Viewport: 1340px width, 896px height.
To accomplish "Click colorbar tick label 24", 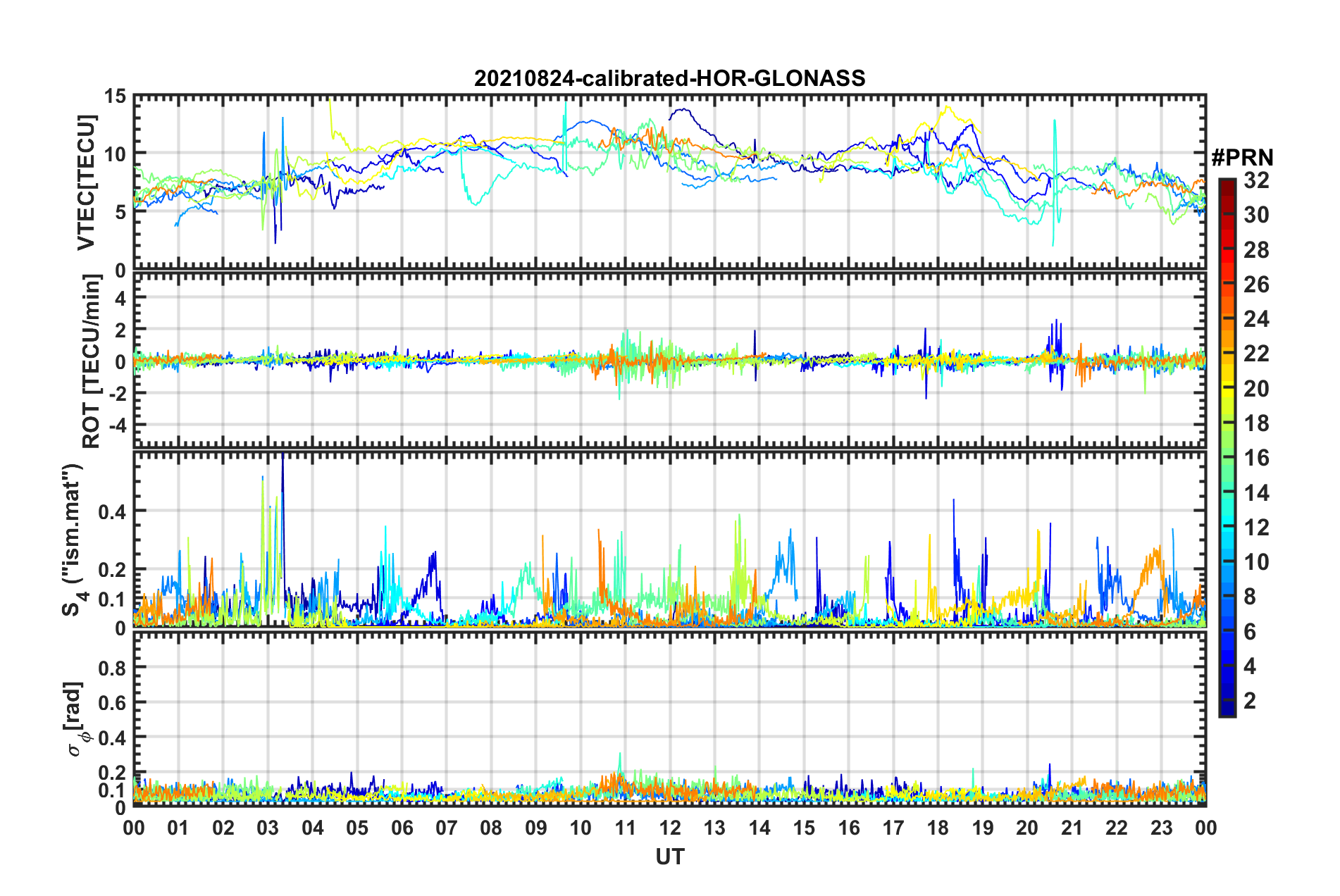I will [1257, 319].
